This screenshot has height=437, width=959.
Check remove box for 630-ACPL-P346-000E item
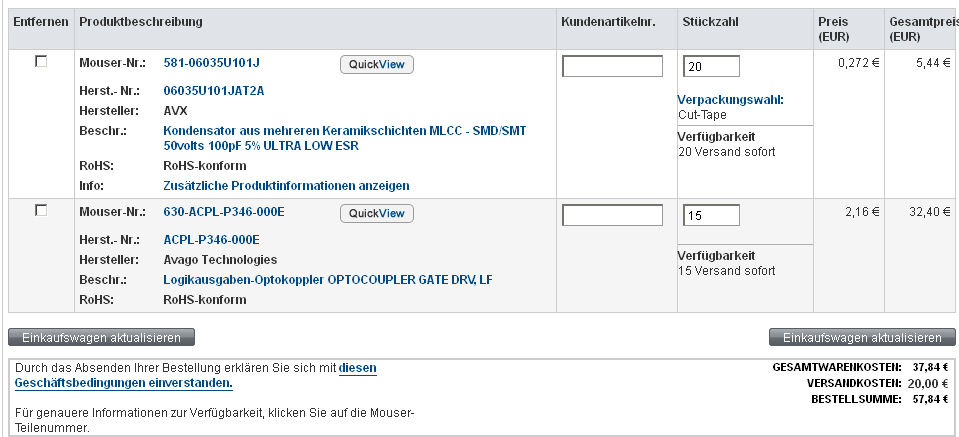coord(41,210)
